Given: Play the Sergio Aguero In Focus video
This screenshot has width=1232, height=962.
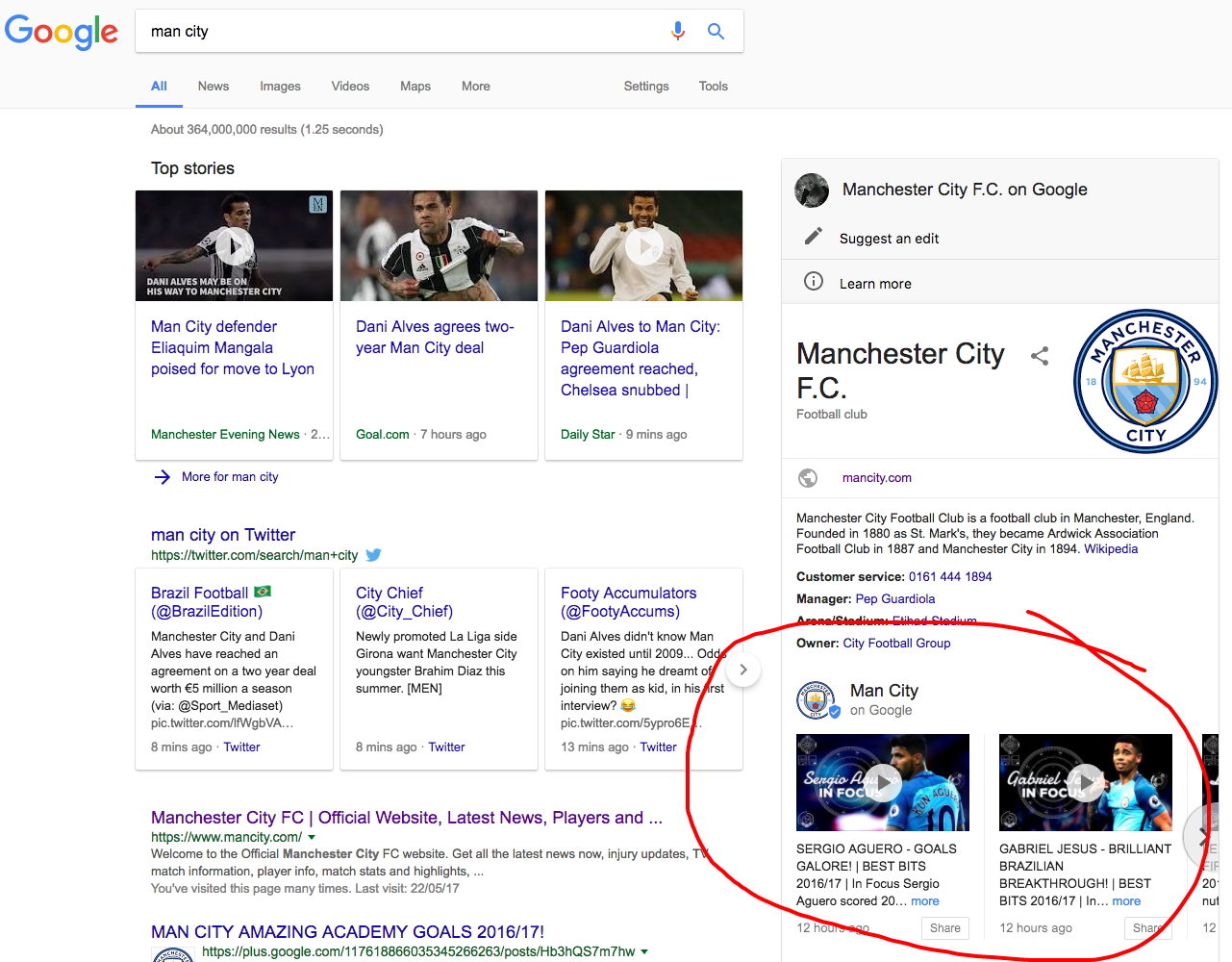Looking at the screenshot, I should (x=883, y=783).
